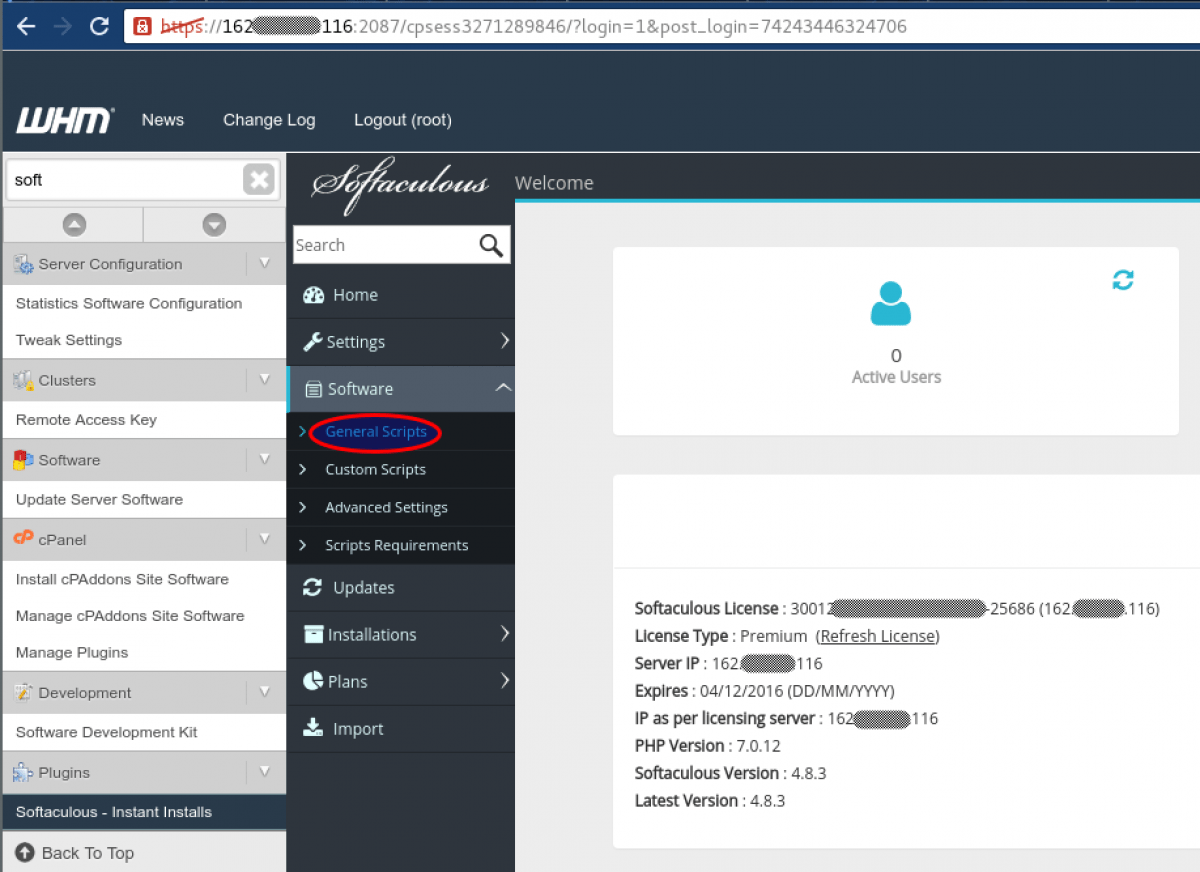Click the Installations icon

pos(313,634)
